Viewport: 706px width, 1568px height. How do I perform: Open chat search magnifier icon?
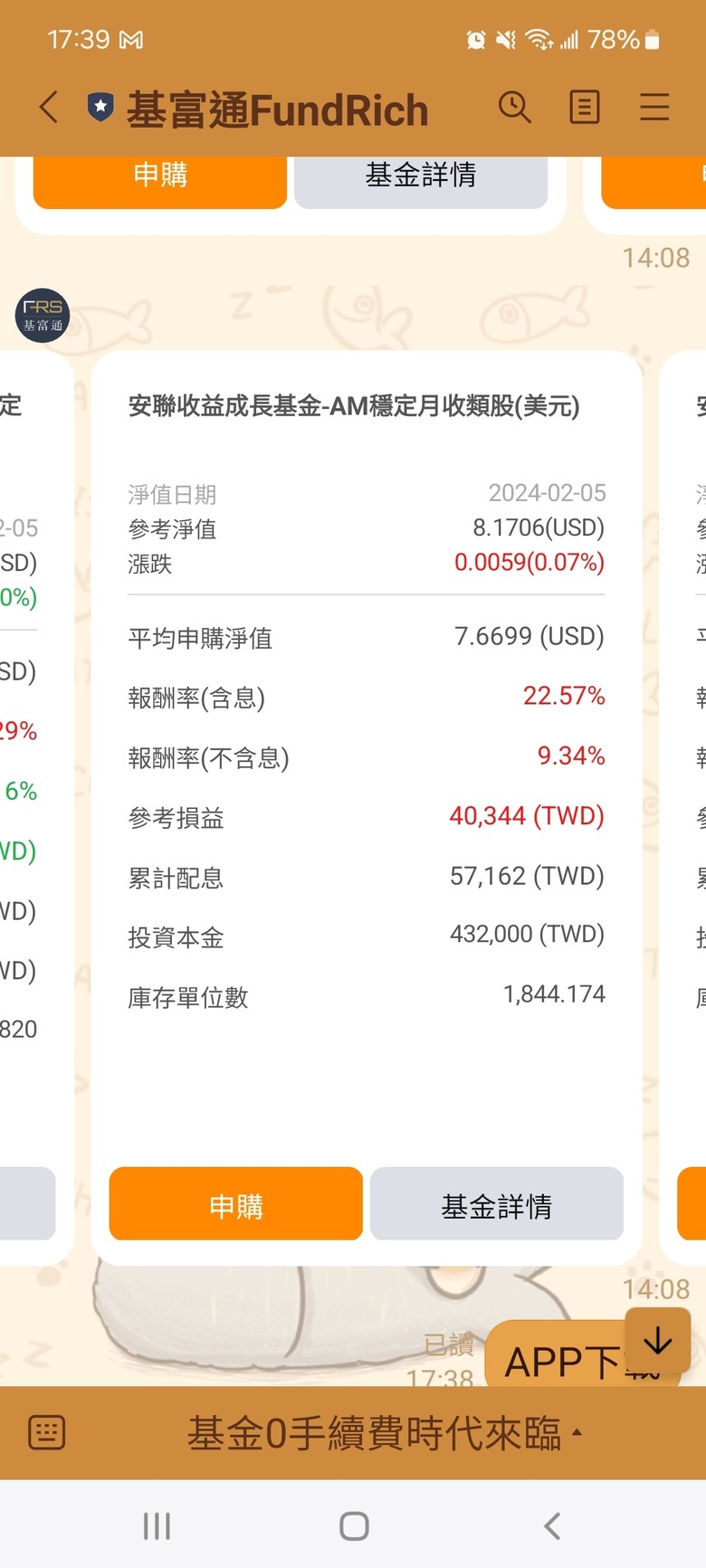[x=515, y=108]
